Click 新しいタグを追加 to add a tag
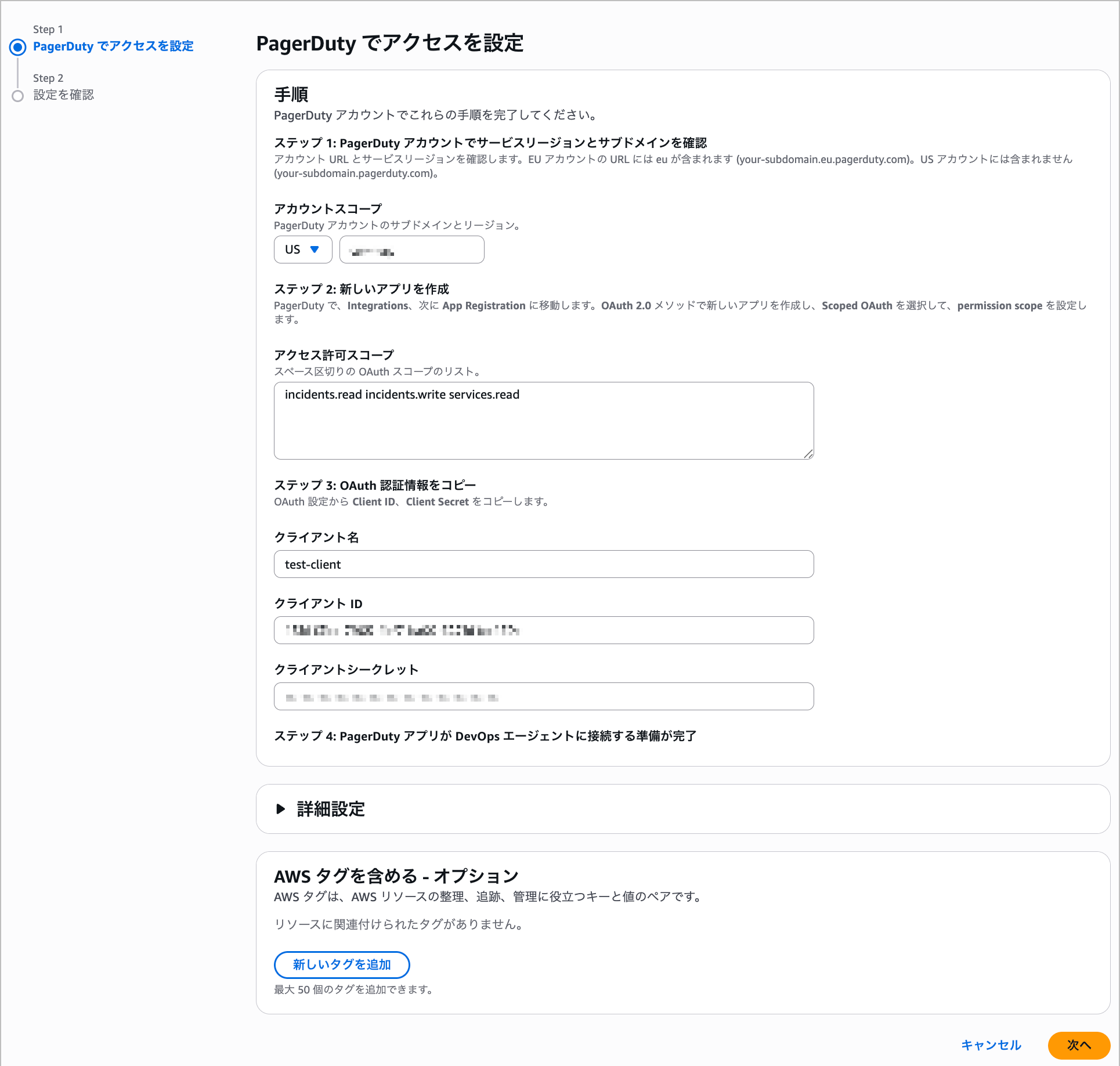Screen dimensions: 1120x1066 point(341,964)
